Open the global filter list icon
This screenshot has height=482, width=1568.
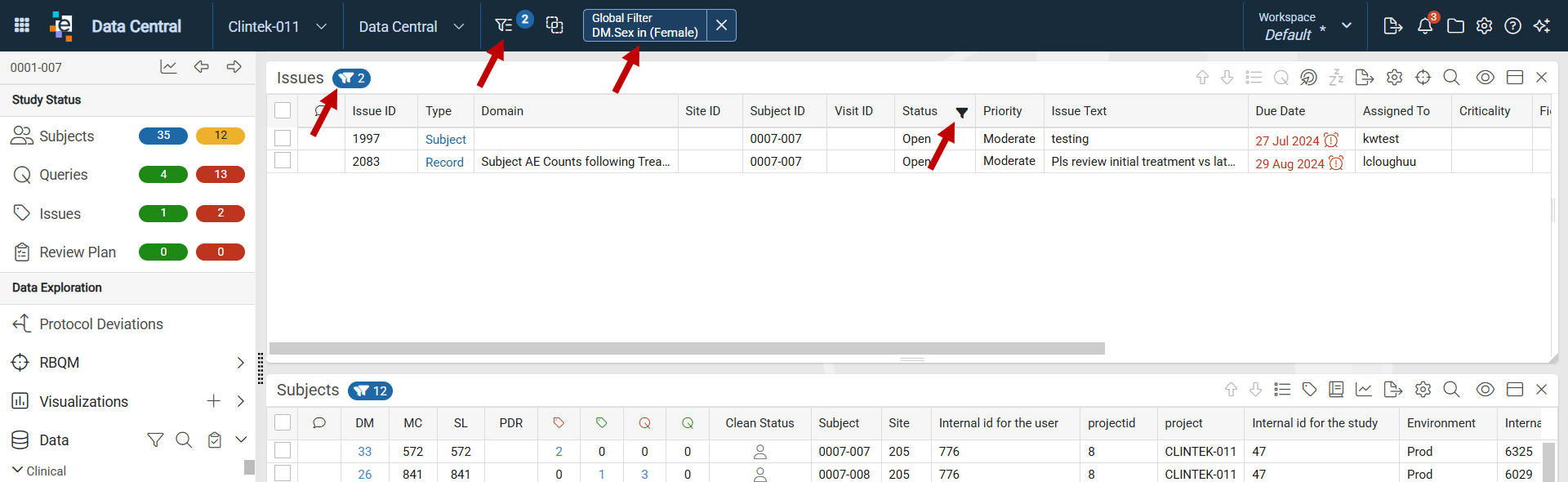pos(504,26)
